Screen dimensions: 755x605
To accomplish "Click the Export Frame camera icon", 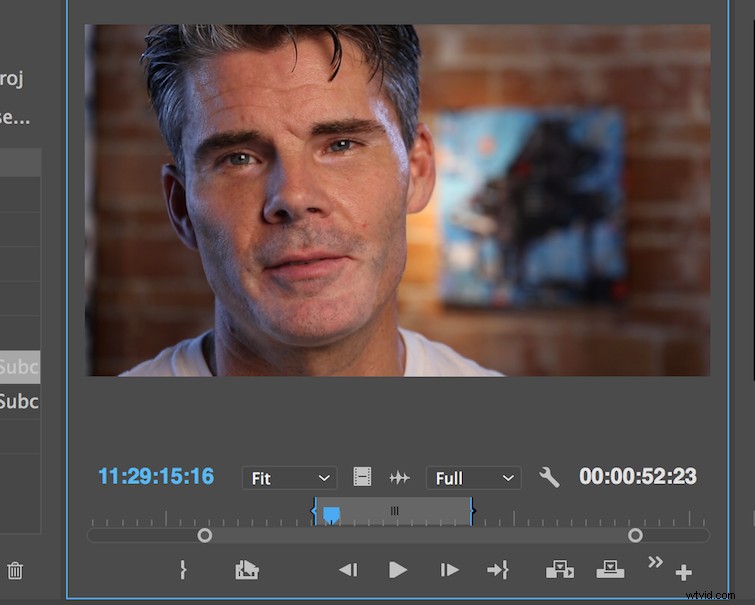I will click(x=247, y=570).
